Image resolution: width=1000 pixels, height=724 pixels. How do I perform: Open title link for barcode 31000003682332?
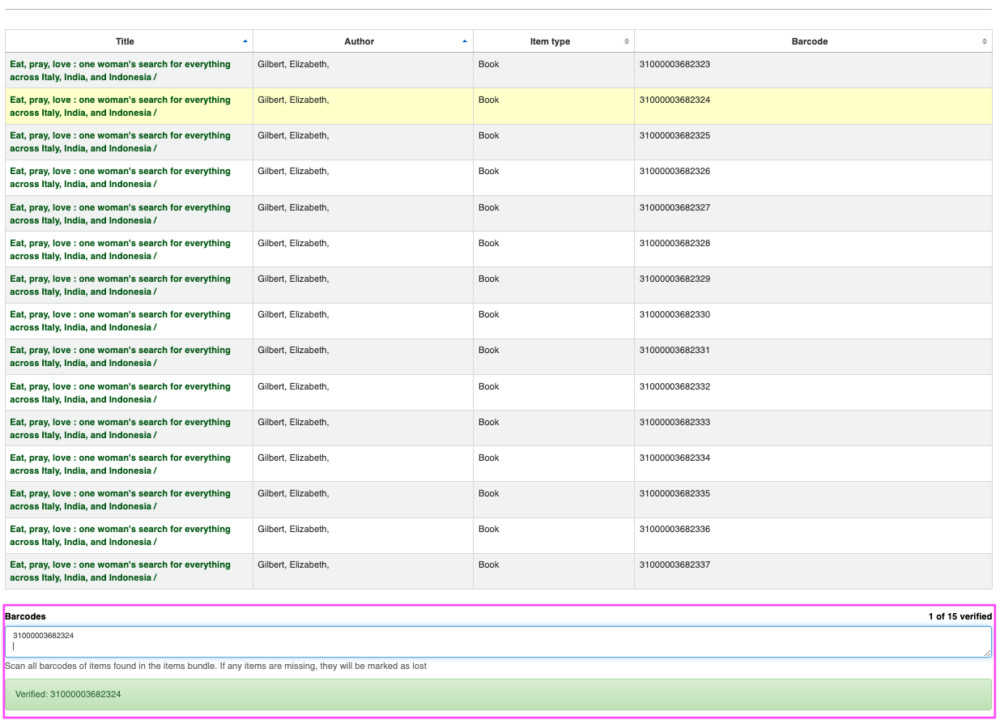pos(120,394)
